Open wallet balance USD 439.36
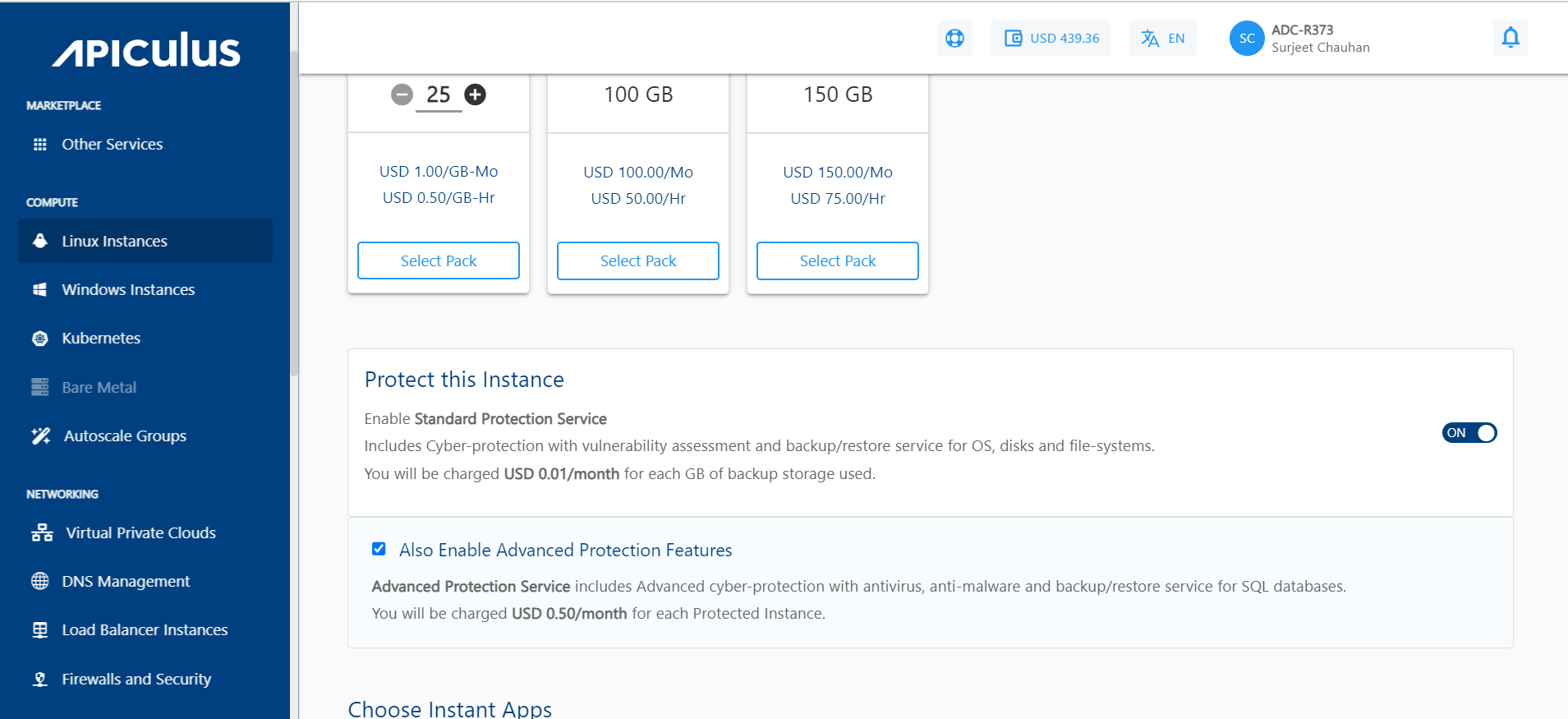1568x719 pixels. (x=1051, y=39)
